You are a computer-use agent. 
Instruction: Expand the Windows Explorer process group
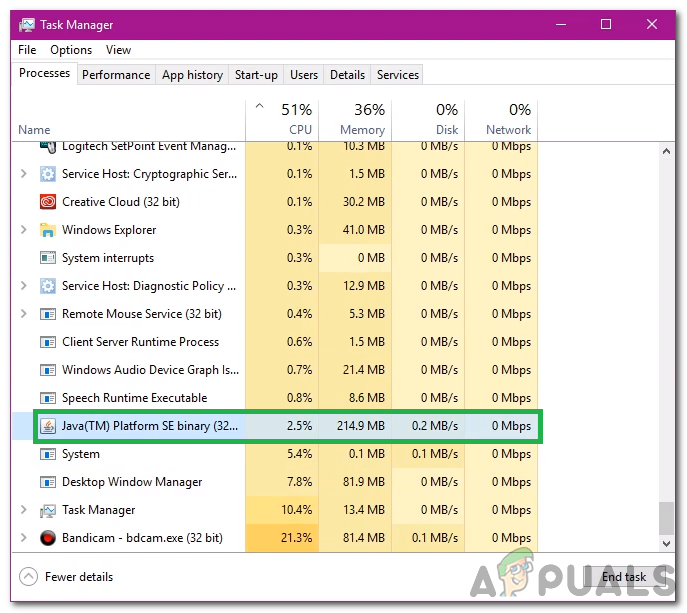[24, 230]
